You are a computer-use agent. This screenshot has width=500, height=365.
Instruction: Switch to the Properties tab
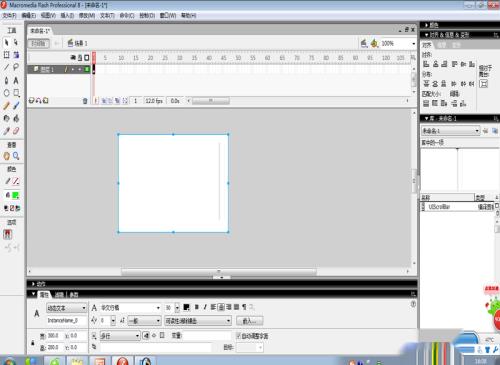pos(44,295)
